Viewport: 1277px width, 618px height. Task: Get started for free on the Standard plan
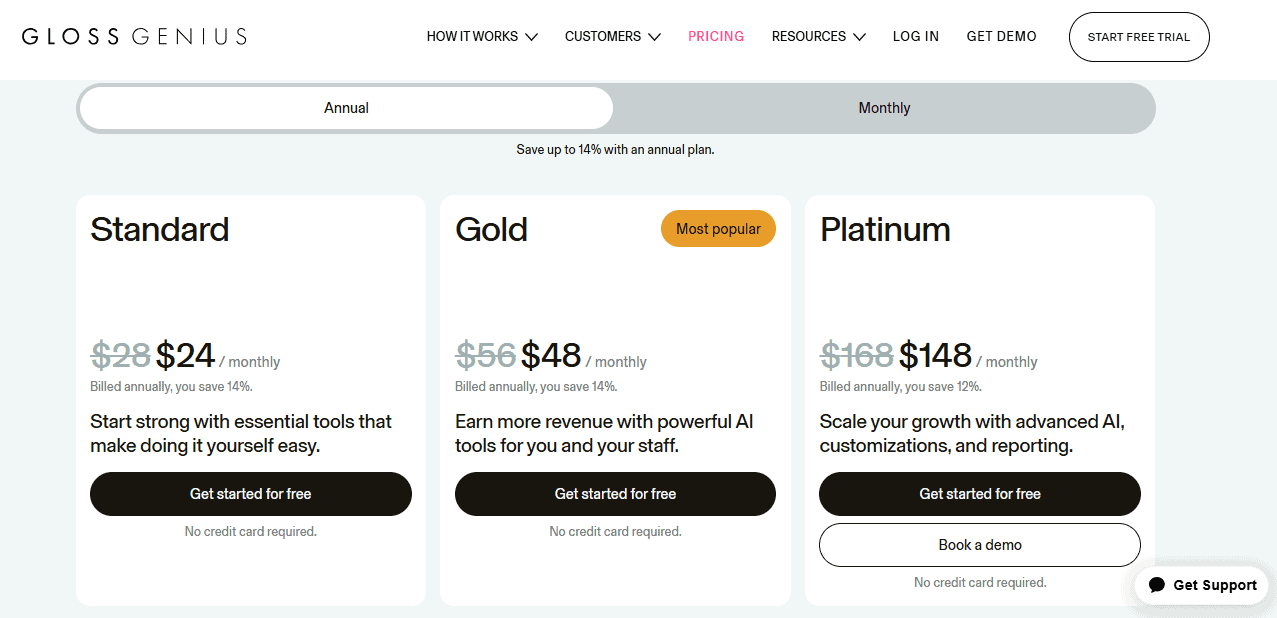[x=250, y=494]
